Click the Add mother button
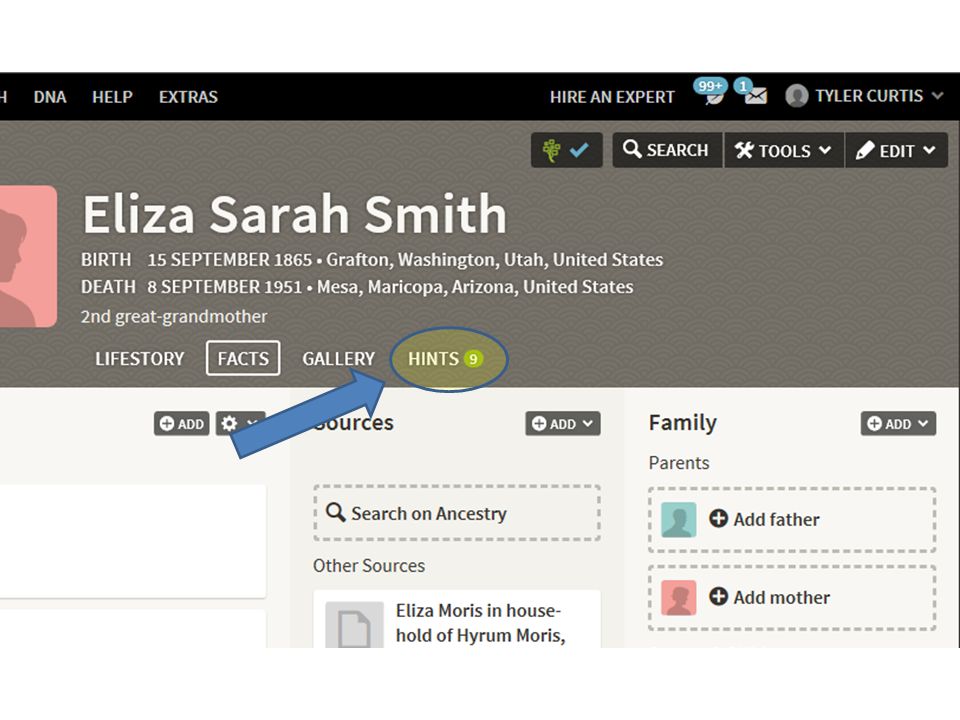The width and height of the screenshot is (960, 720). [x=792, y=598]
